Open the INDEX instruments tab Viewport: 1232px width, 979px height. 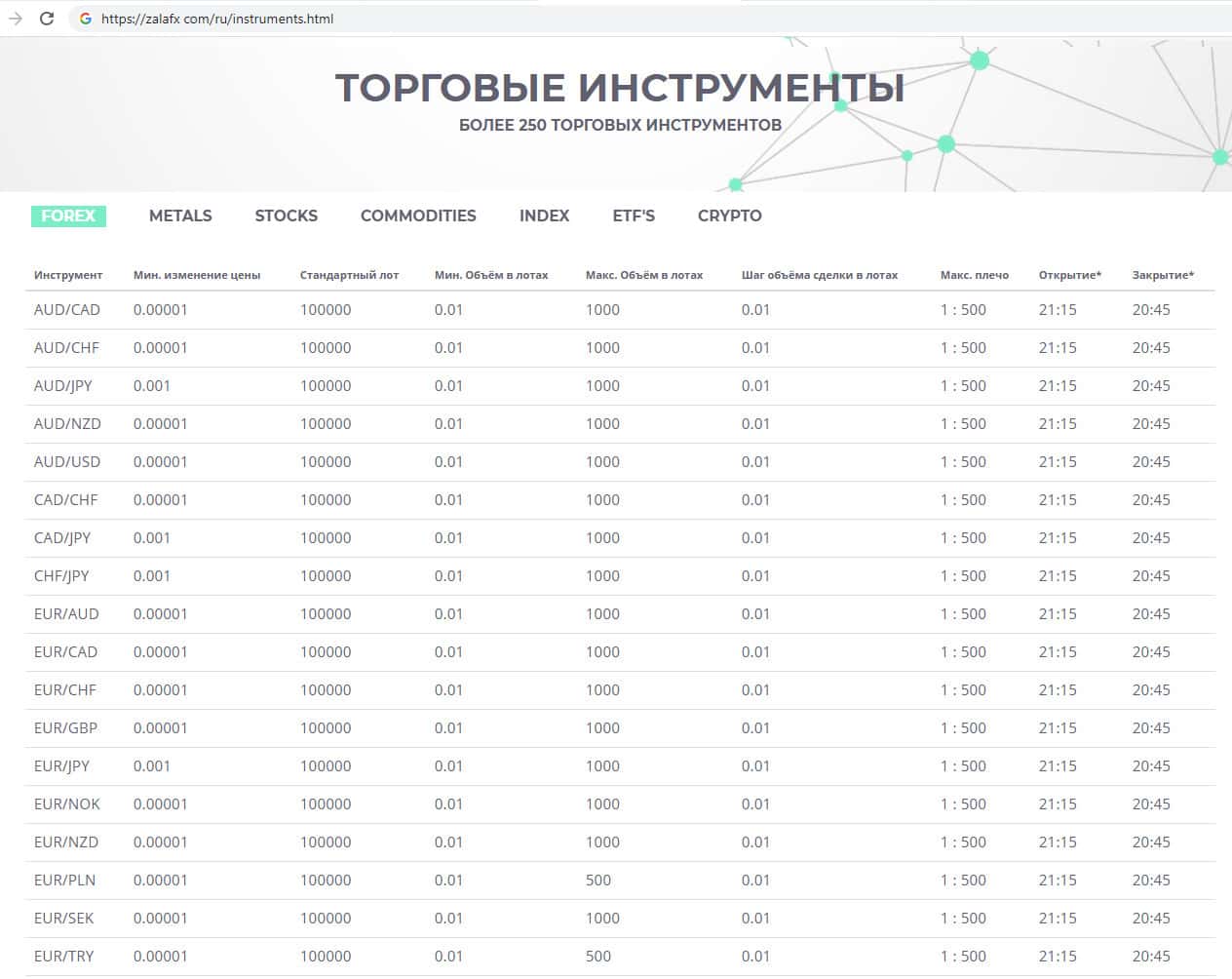coord(544,216)
